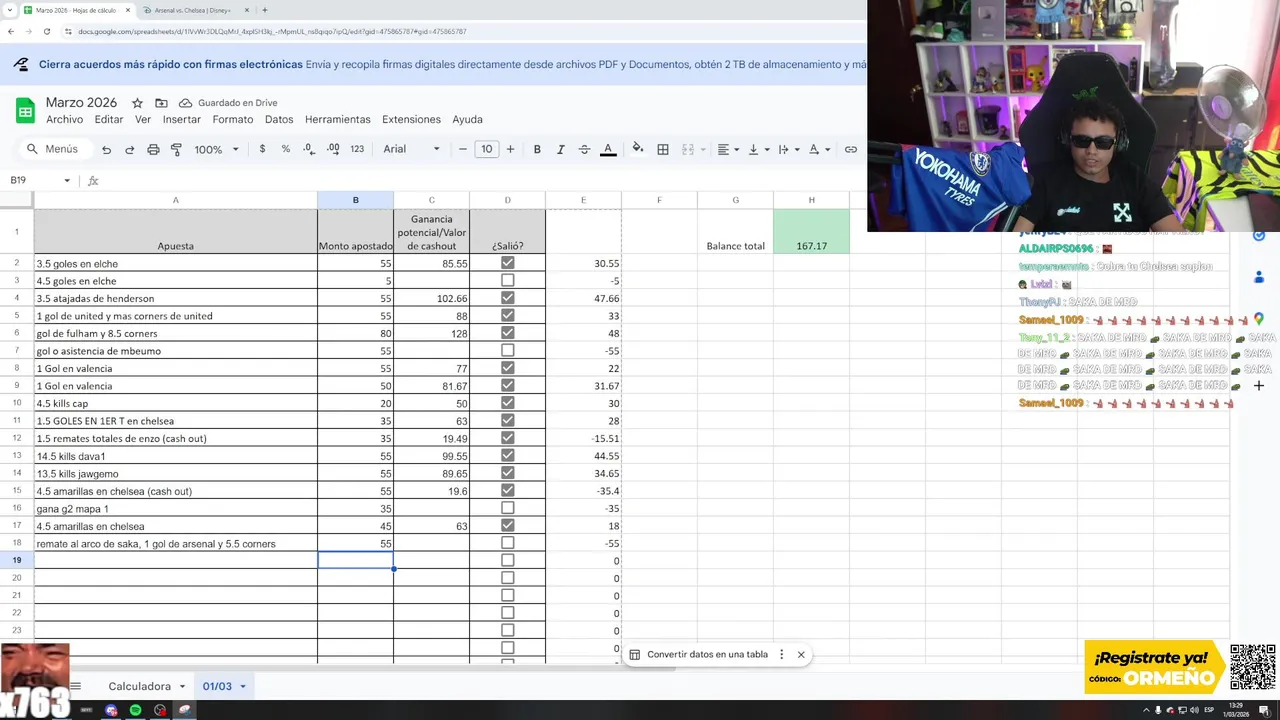Search tools in the Menús box

pyautogui.click(x=56, y=149)
